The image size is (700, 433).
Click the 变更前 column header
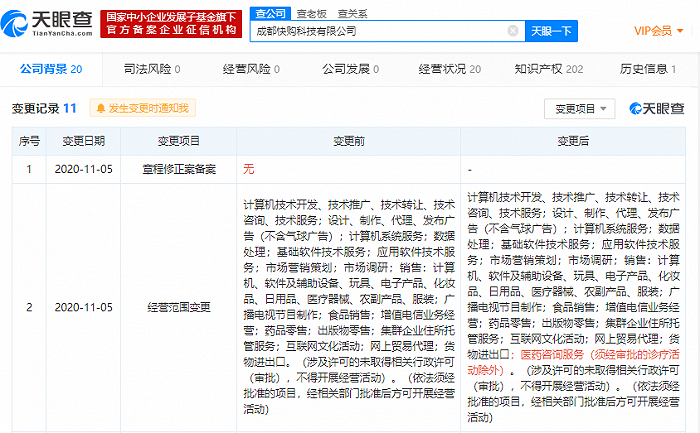click(349, 142)
